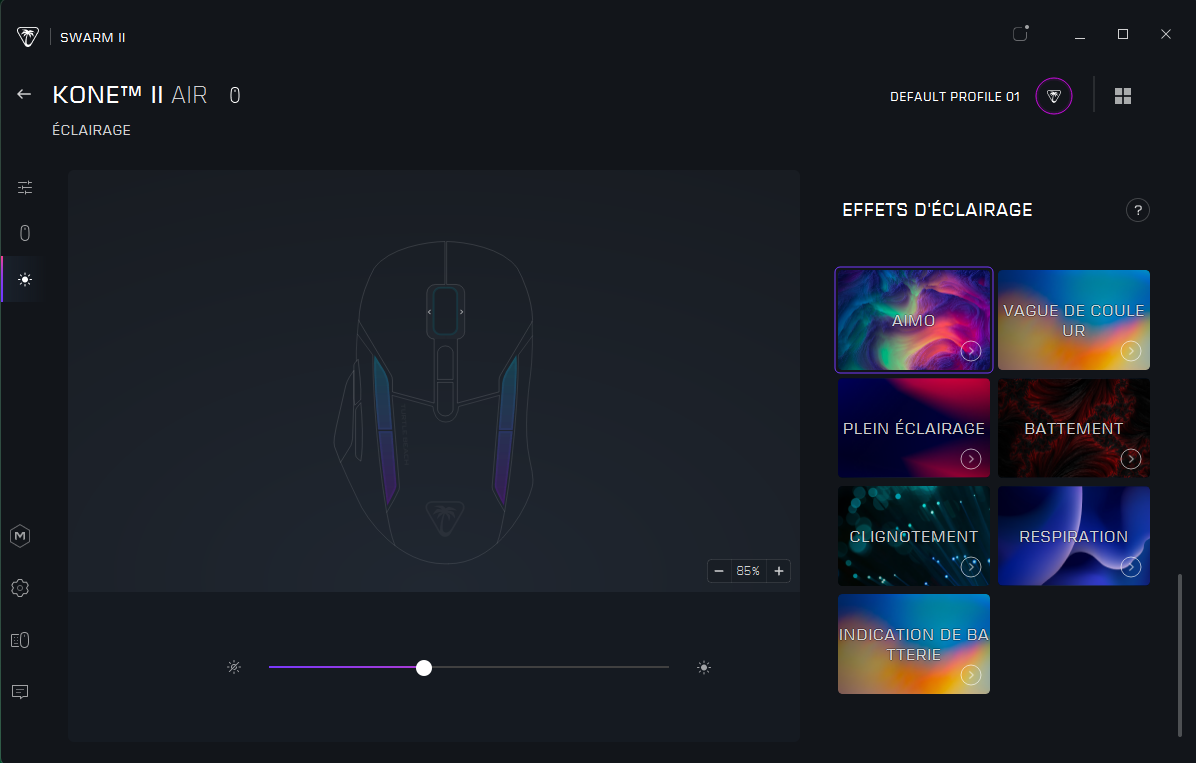Screen dimensions: 1196x763
Task: Expand the Battement effect arrow
Action: coord(1130,459)
